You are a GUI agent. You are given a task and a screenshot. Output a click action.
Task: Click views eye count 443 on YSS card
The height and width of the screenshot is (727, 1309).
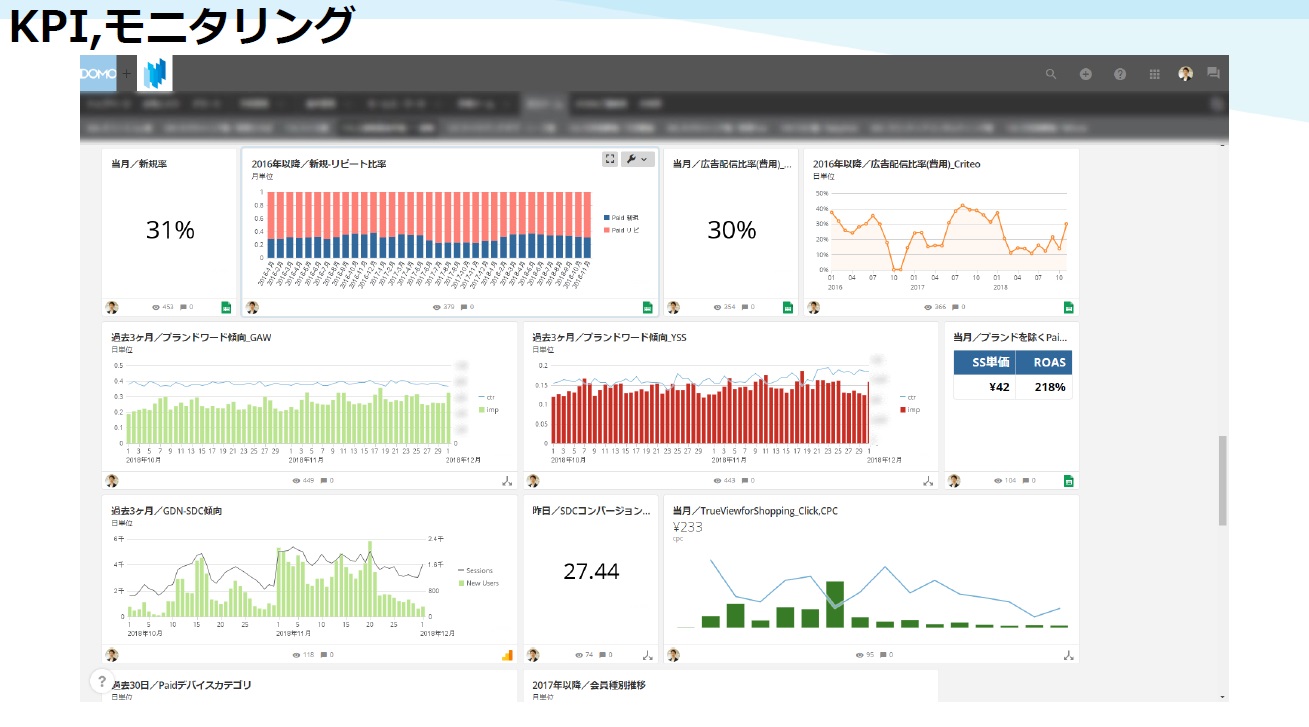coord(725,481)
